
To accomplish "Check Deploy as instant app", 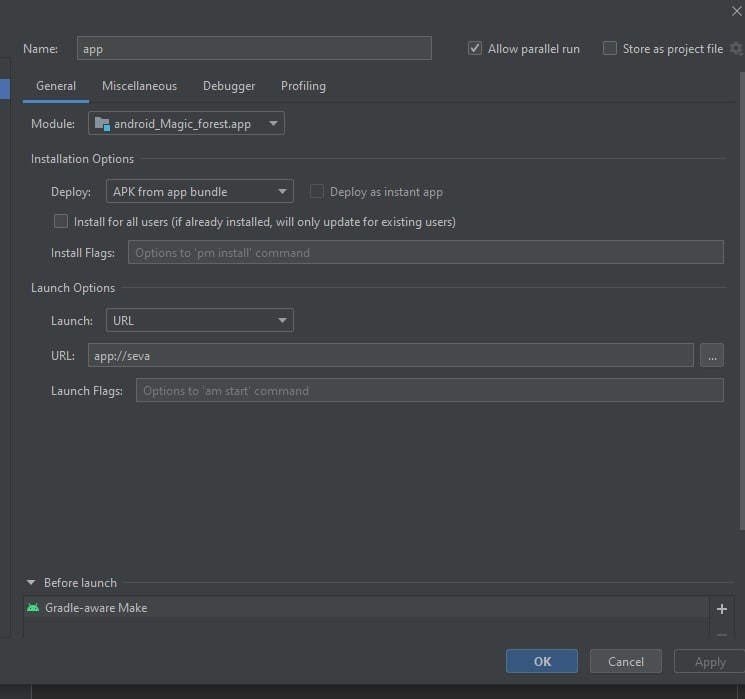I will click(x=316, y=192).
